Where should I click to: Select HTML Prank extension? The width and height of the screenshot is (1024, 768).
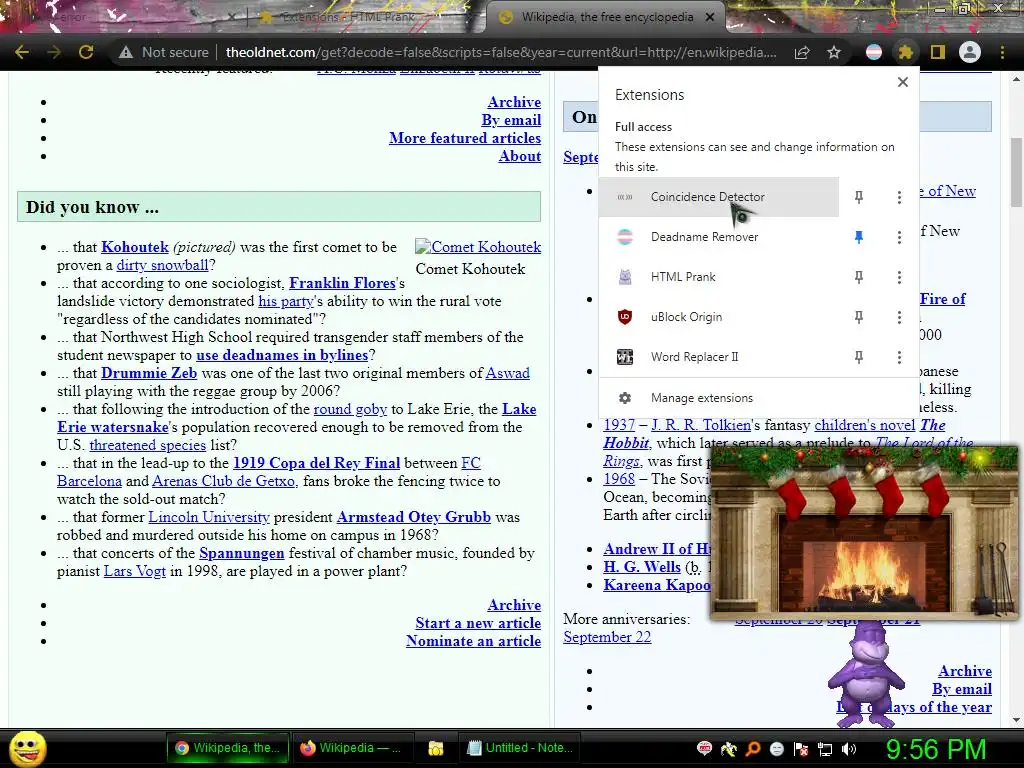coord(718,277)
